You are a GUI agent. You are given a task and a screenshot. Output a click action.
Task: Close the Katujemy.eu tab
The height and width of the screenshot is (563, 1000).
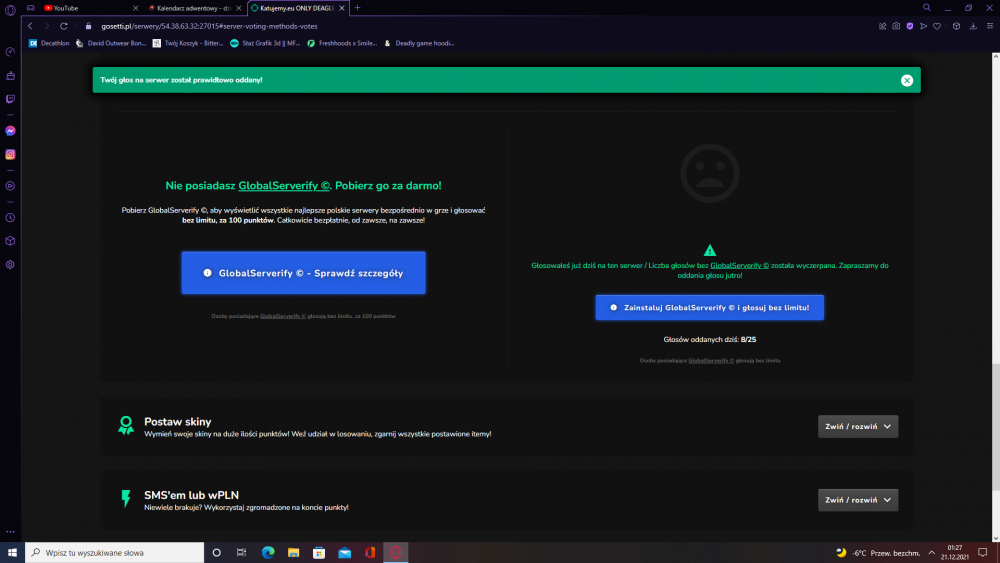click(x=342, y=8)
